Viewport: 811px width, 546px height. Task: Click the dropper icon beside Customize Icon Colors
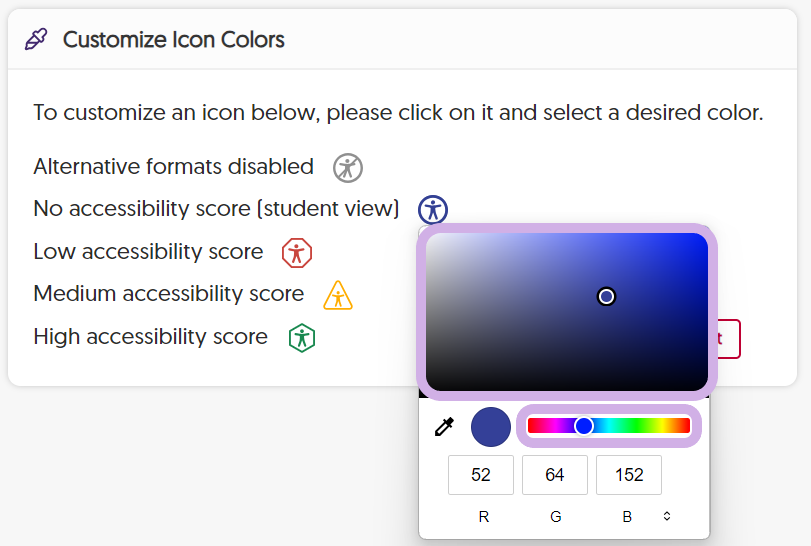(x=36, y=39)
